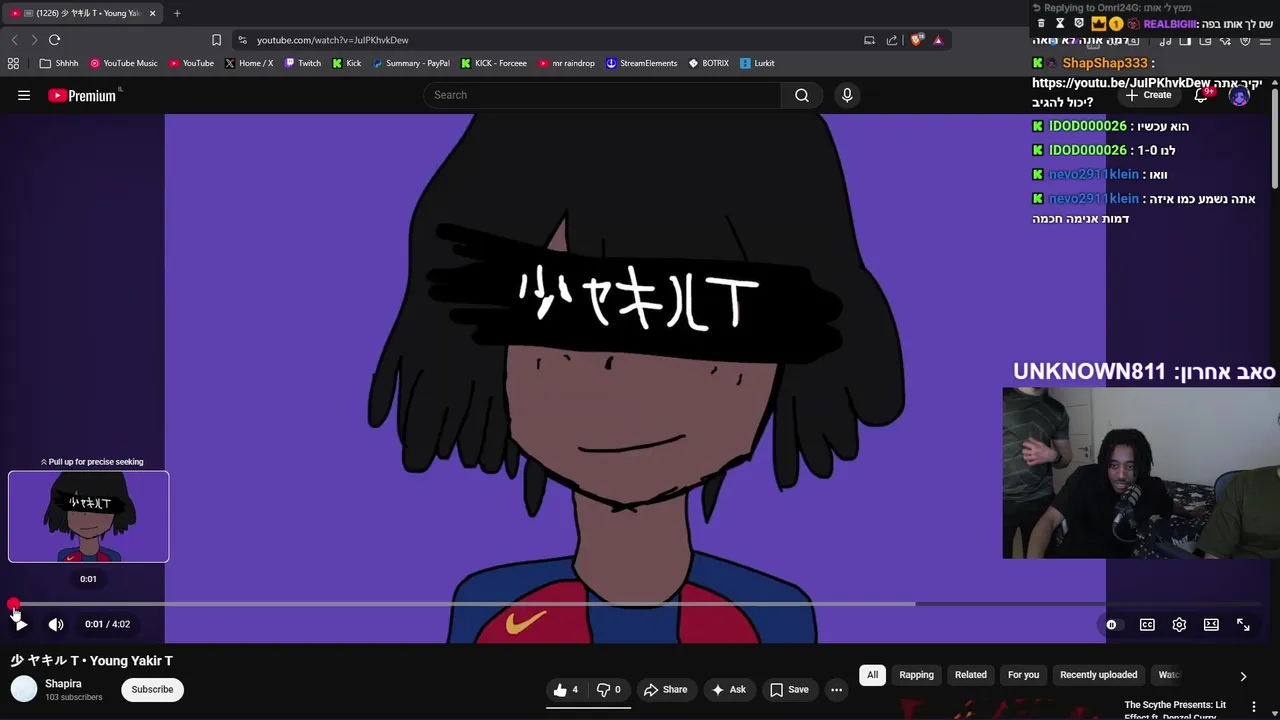Toggle the autoplay switch in player
Screen dimensions: 1280x720
(x=1111, y=624)
